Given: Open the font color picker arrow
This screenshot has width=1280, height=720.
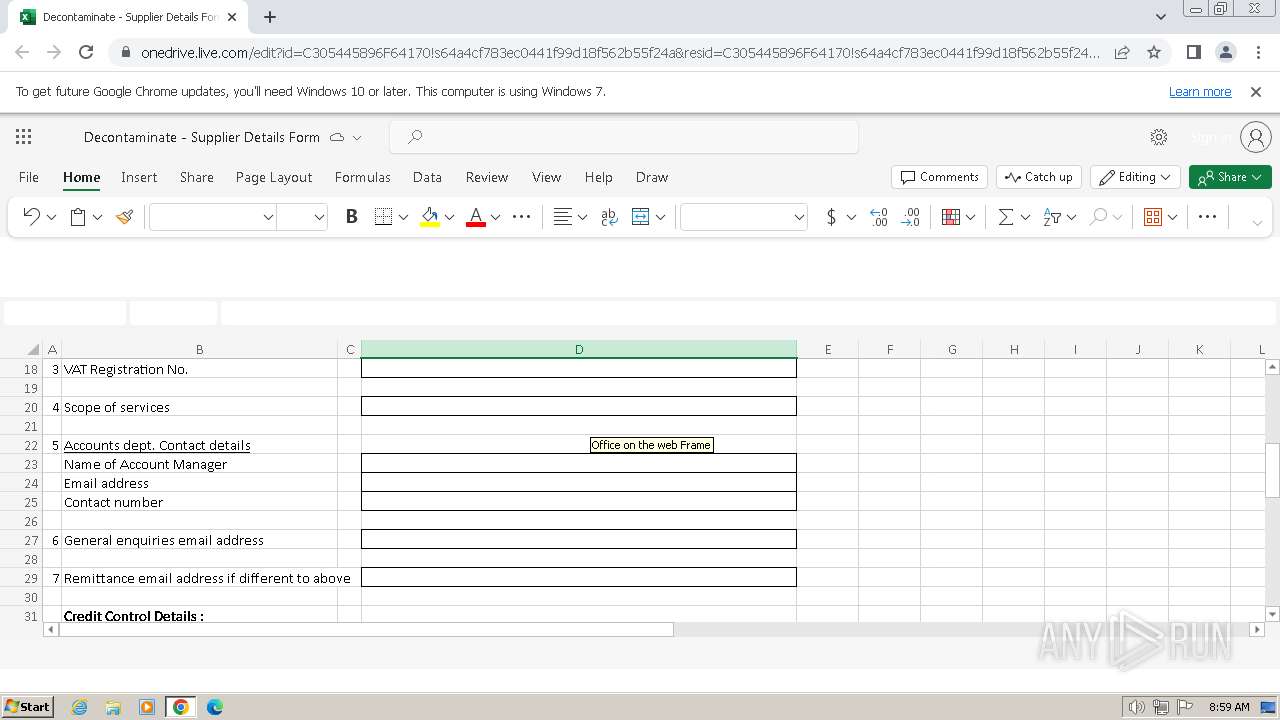Looking at the screenshot, I should click(x=495, y=217).
